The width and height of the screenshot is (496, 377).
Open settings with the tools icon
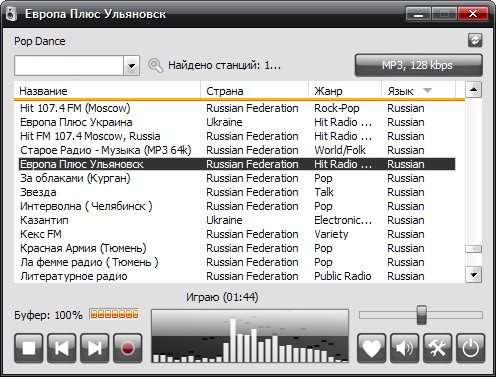438,348
